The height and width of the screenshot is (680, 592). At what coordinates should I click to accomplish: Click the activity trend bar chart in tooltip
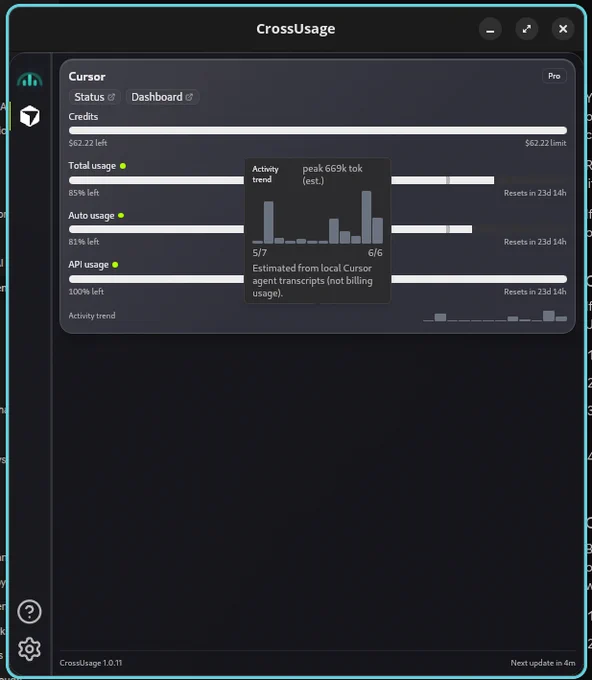[x=317, y=217]
